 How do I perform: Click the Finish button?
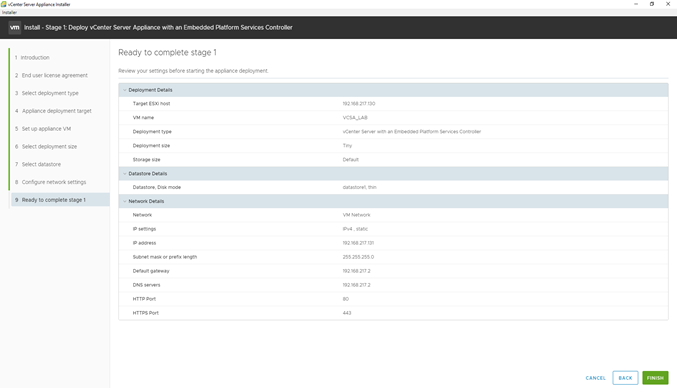[655, 378]
